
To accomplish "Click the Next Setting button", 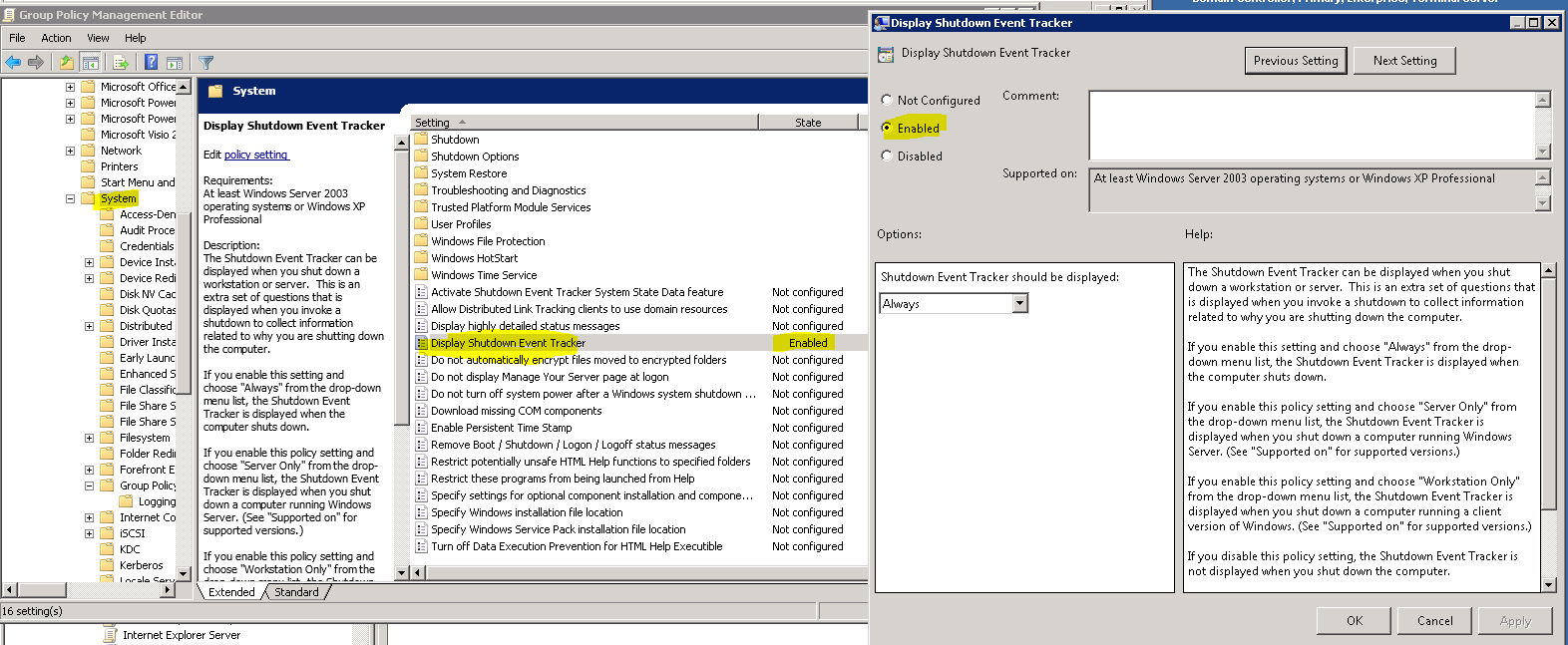I will 1404,61.
